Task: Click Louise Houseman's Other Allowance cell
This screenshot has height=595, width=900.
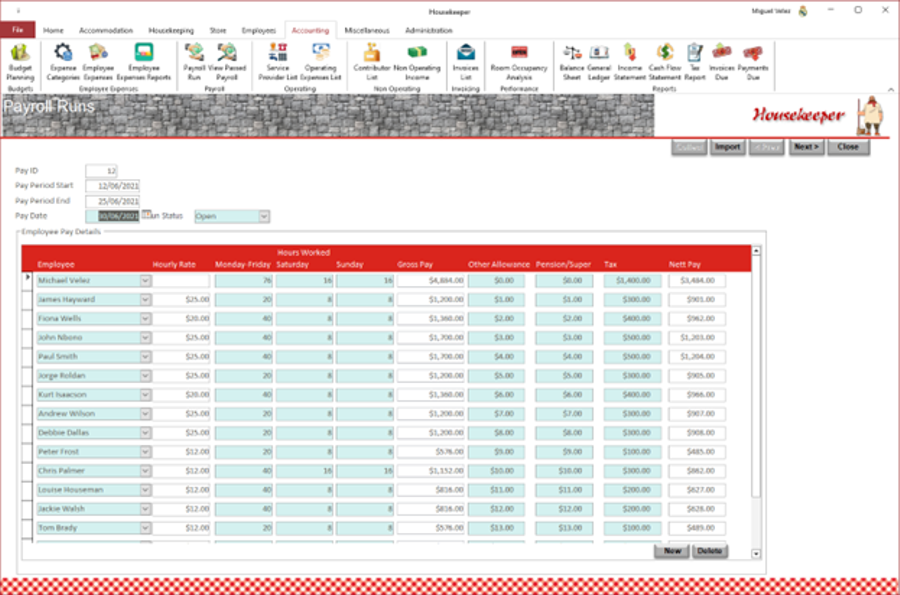Action: tap(496, 490)
